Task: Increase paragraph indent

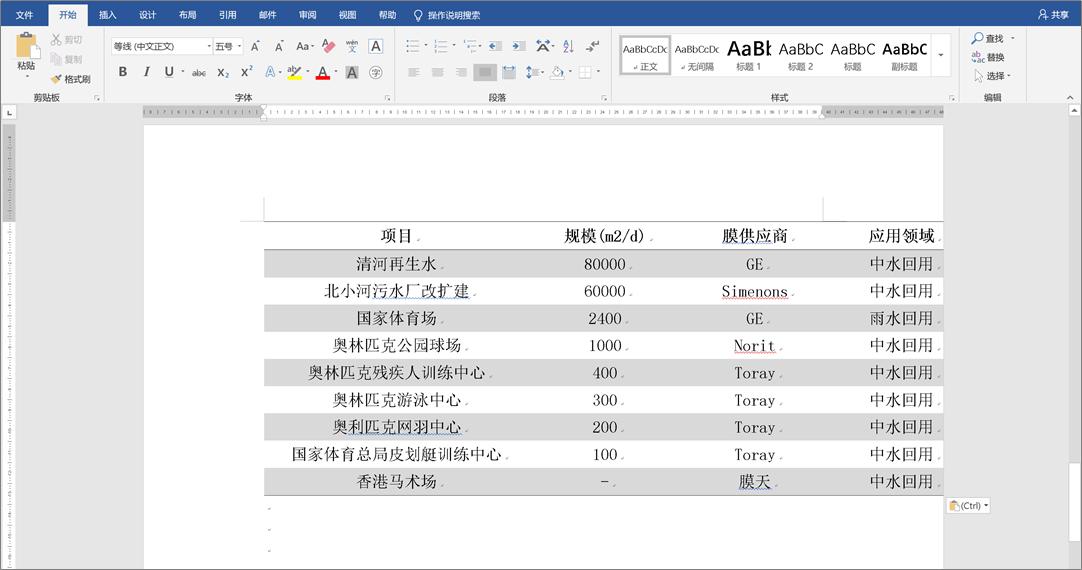Action: click(519, 46)
